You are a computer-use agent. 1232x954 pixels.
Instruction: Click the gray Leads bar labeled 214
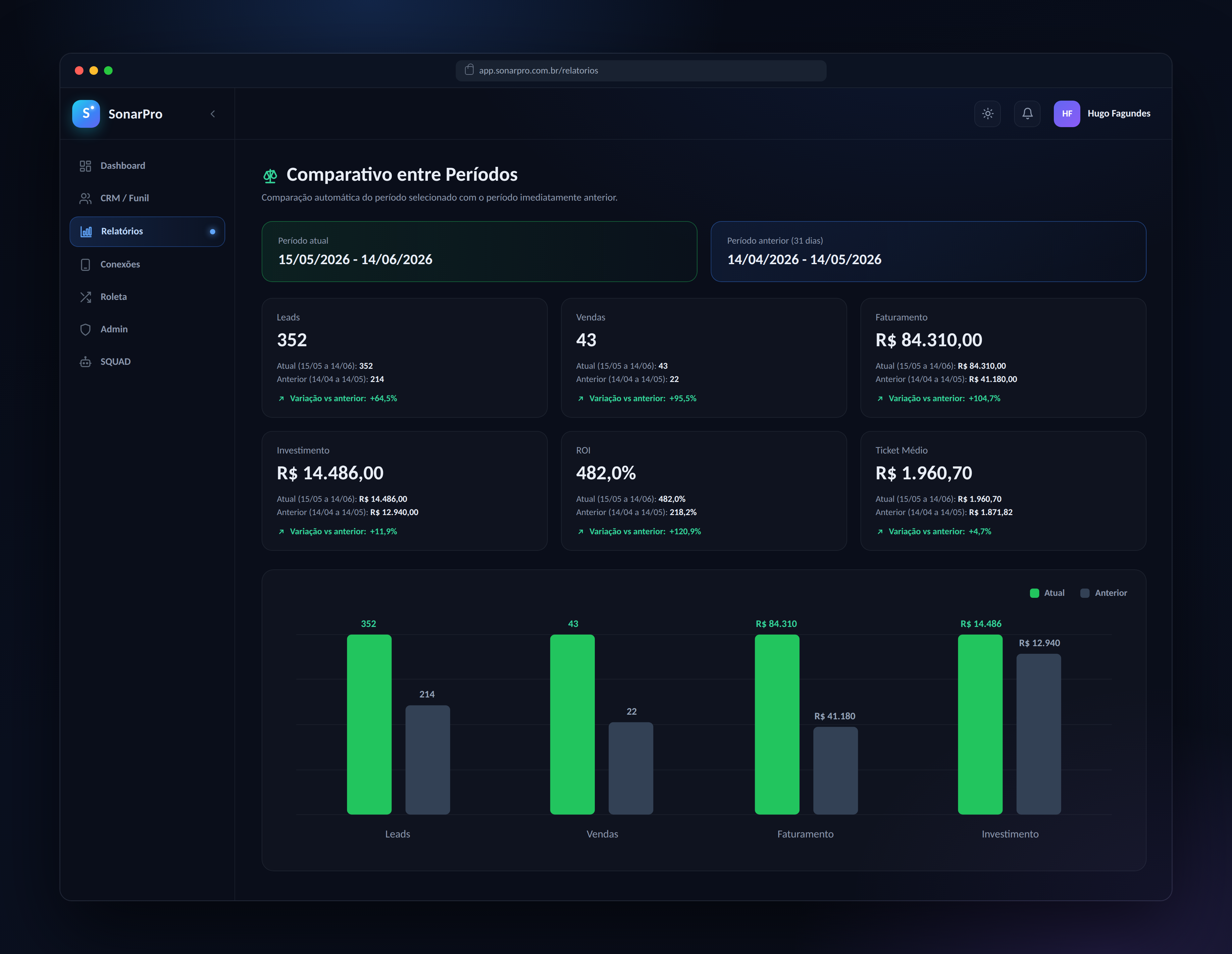click(x=428, y=760)
